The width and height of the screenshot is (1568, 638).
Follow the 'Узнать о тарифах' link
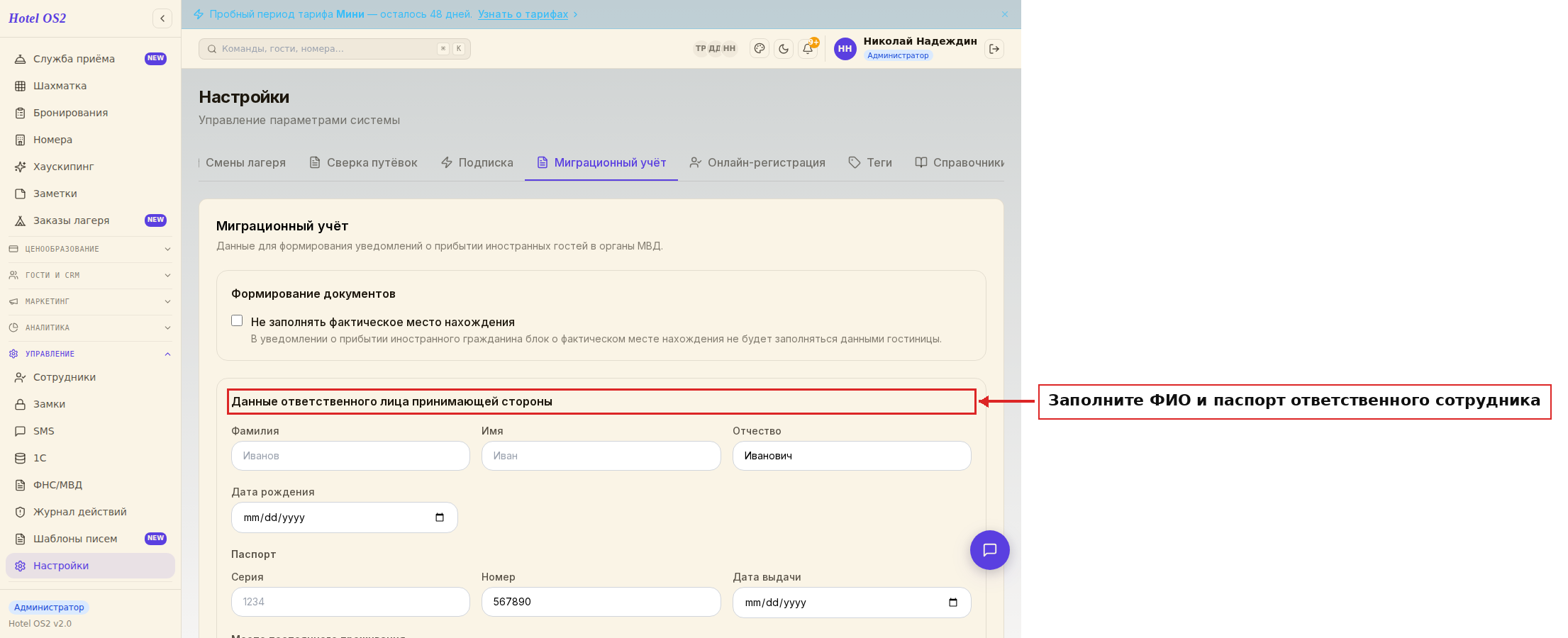click(523, 14)
